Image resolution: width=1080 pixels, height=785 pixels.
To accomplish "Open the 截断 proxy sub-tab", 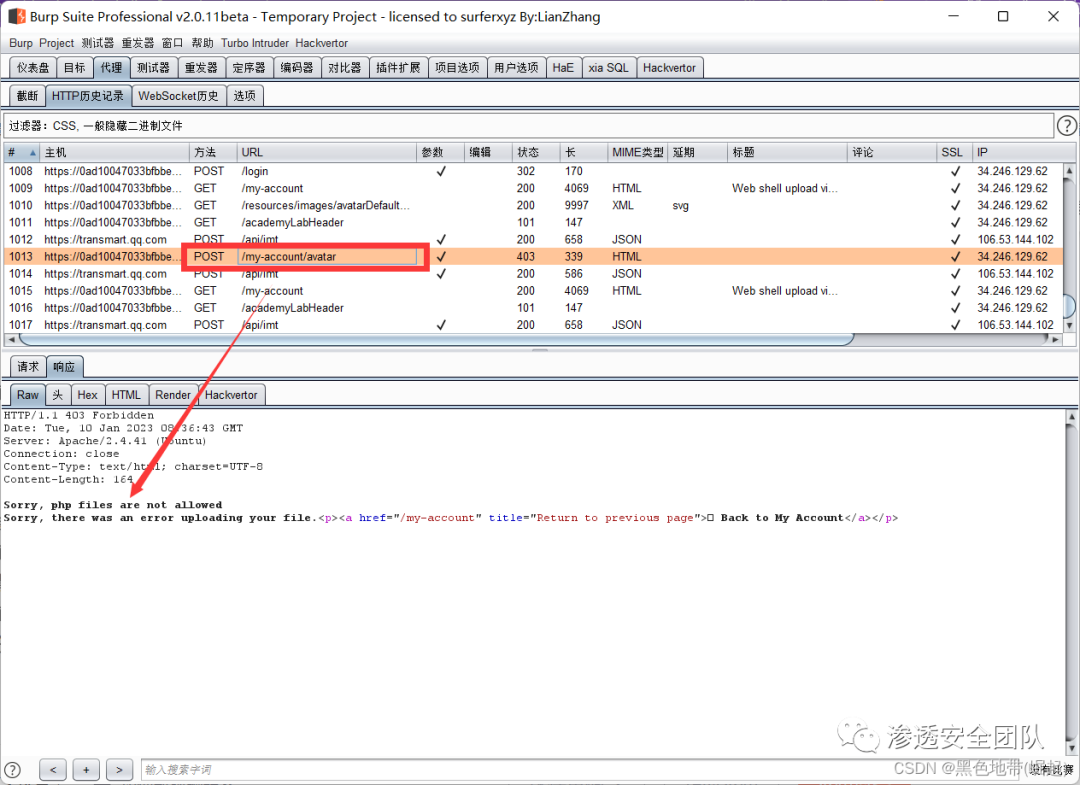I will pos(28,96).
